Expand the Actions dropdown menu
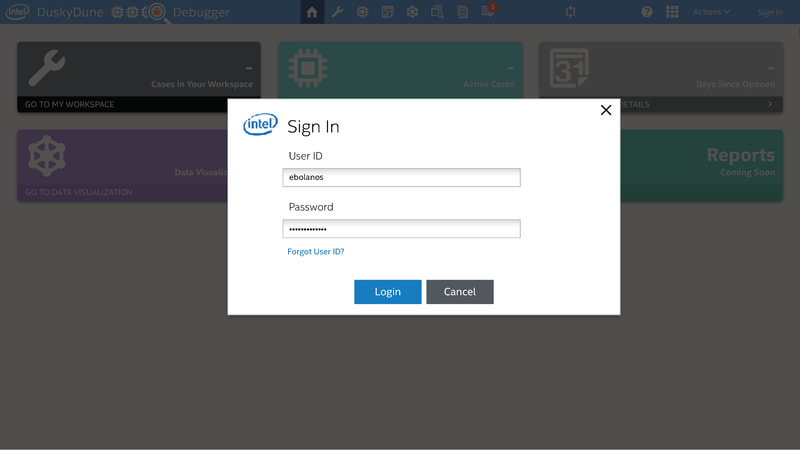800x450 pixels. click(x=711, y=12)
